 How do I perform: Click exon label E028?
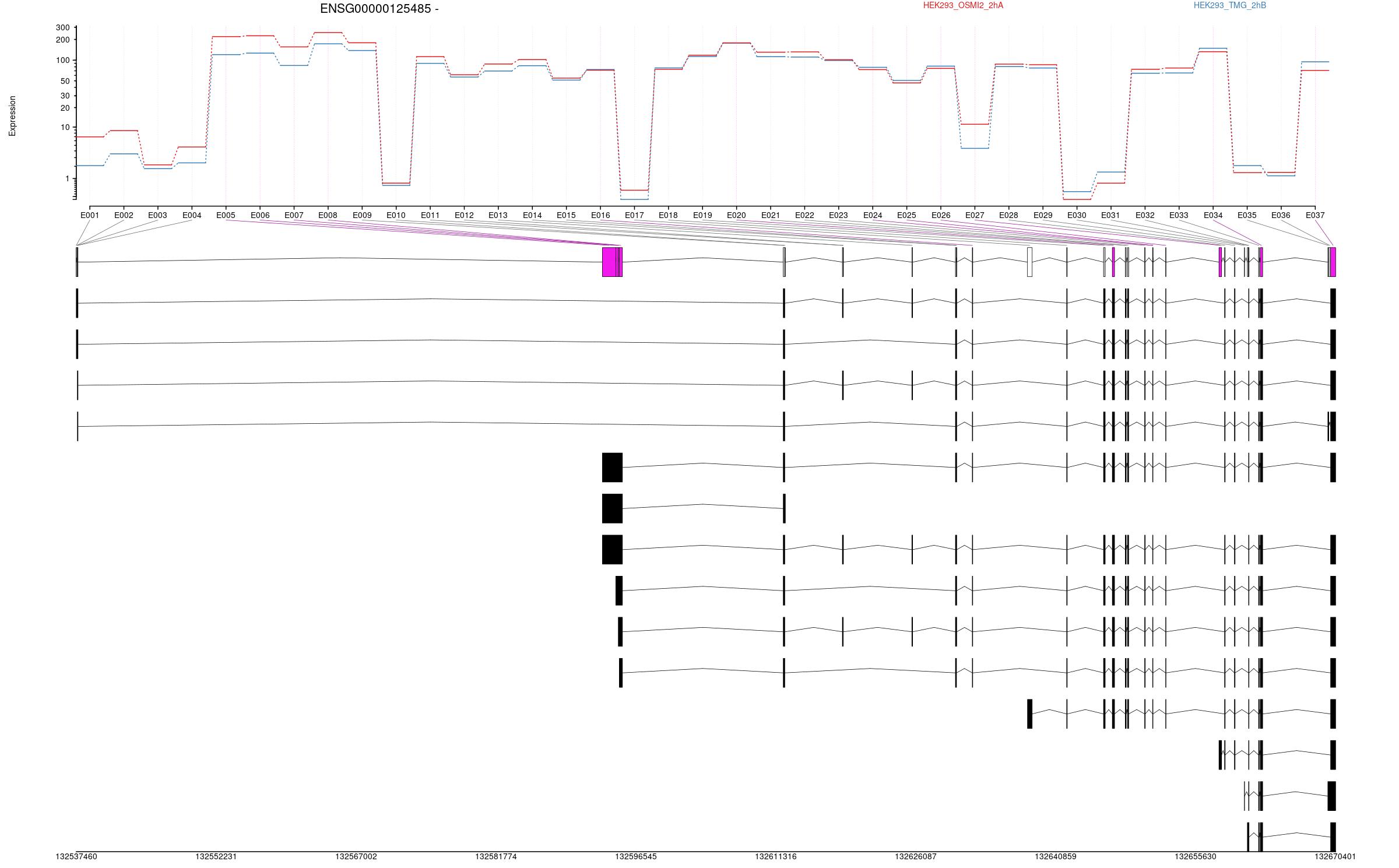pyautogui.click(x=1008, y=215)
